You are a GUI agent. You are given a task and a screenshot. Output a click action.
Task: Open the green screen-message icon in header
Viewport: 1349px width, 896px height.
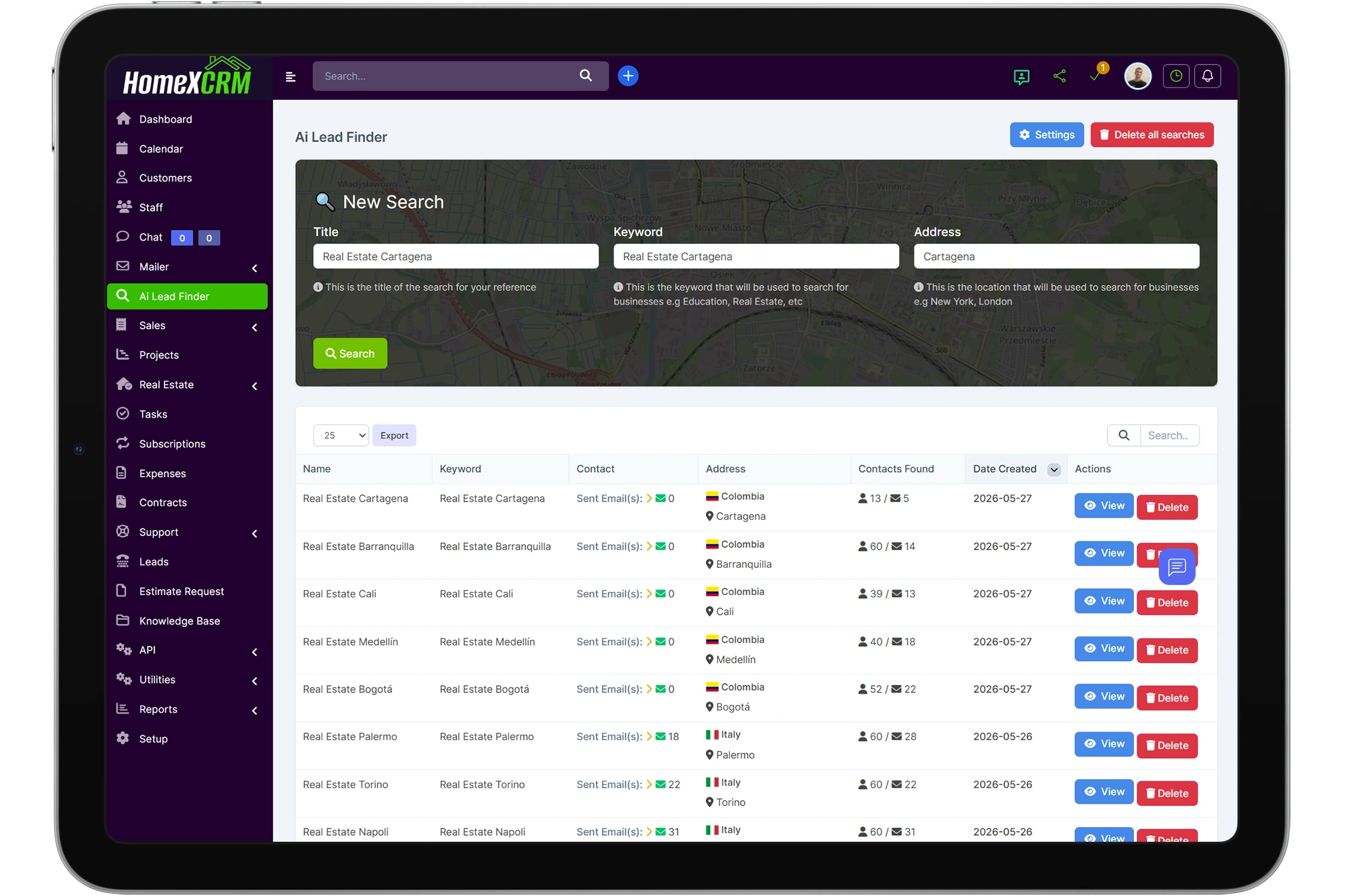(x=1021, y=76)
